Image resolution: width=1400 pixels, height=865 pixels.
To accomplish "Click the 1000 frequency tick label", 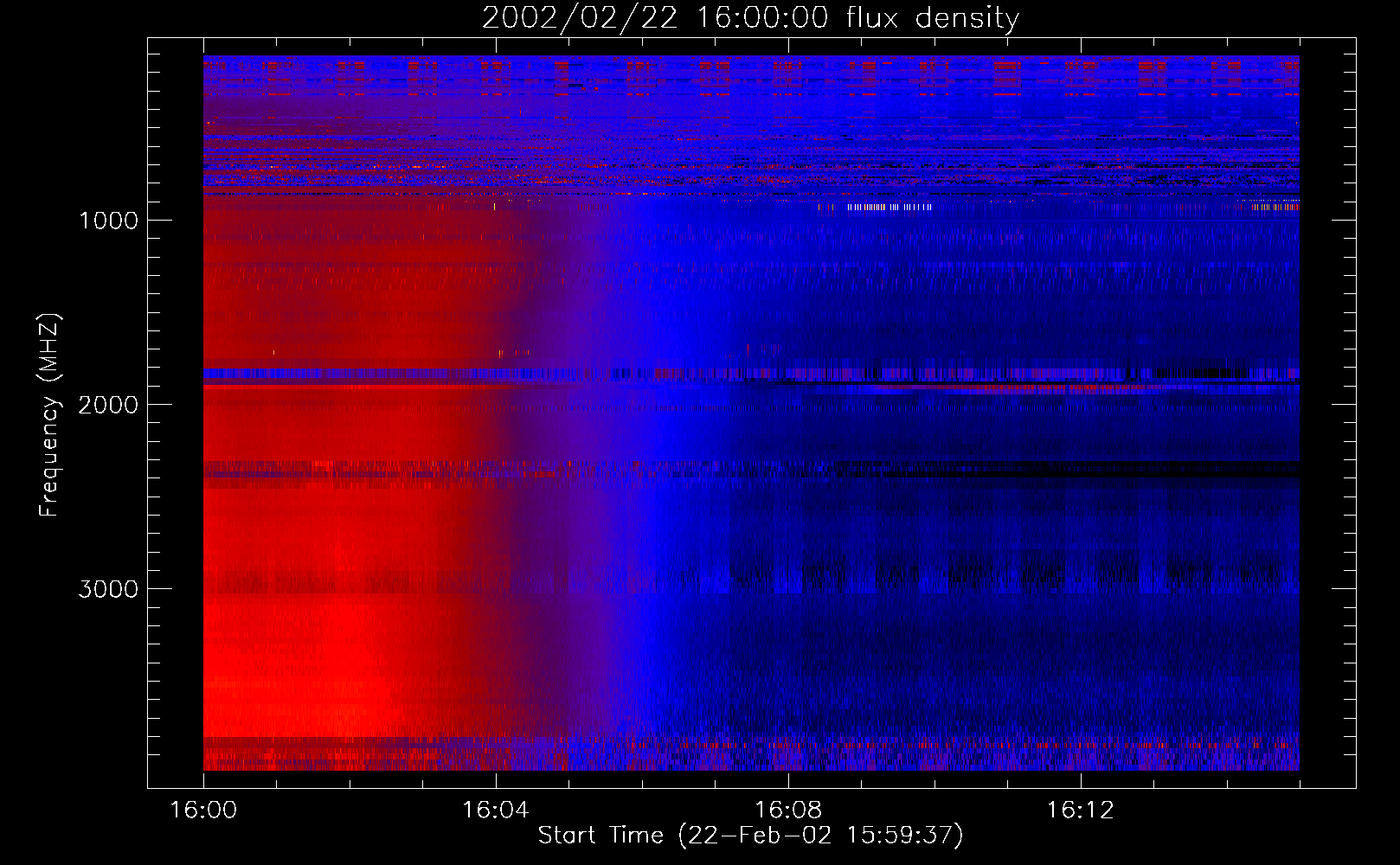I will (x=108, y=221).
